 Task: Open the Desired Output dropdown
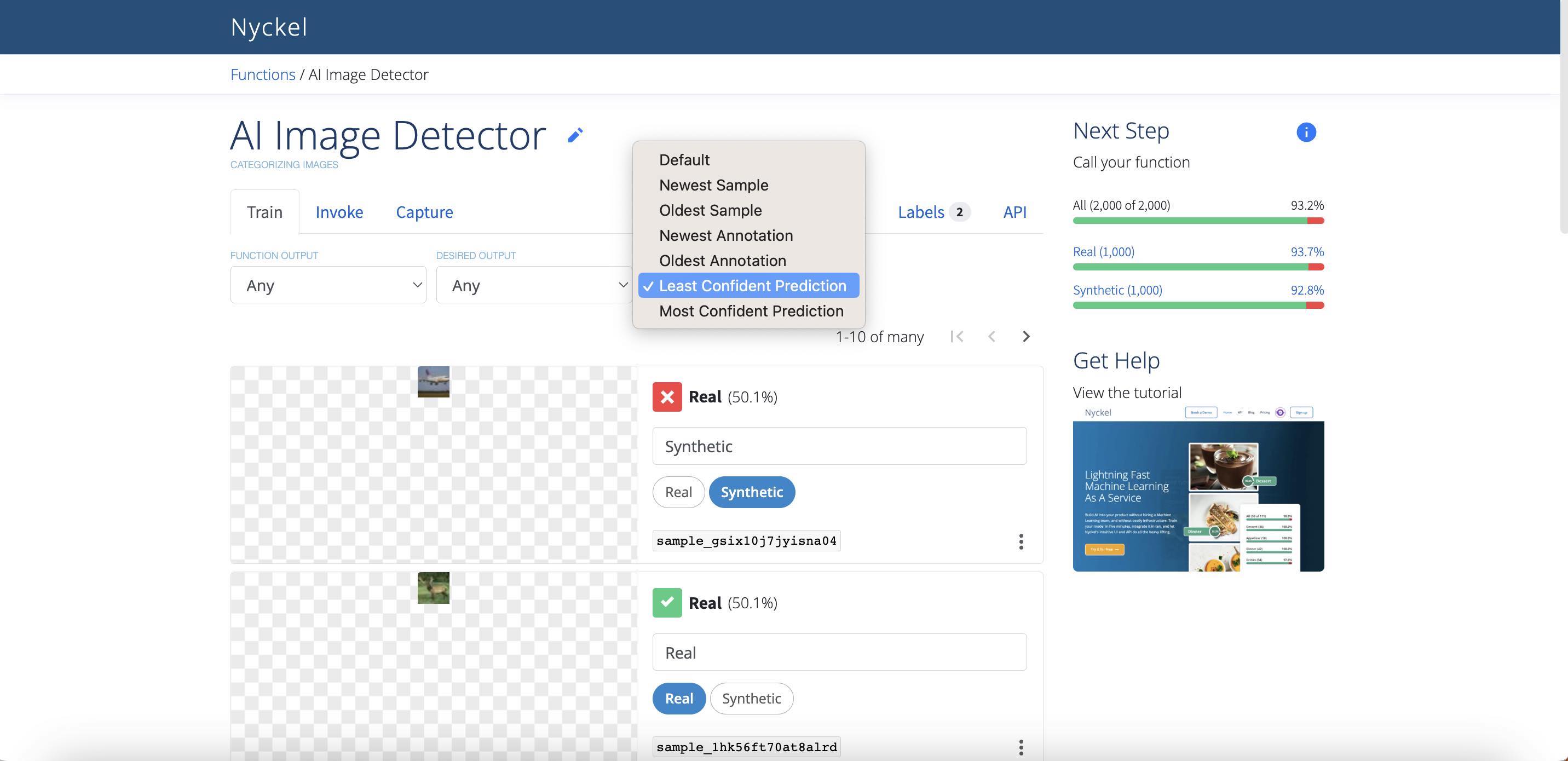pyautogui.click(x=534, y=285)
